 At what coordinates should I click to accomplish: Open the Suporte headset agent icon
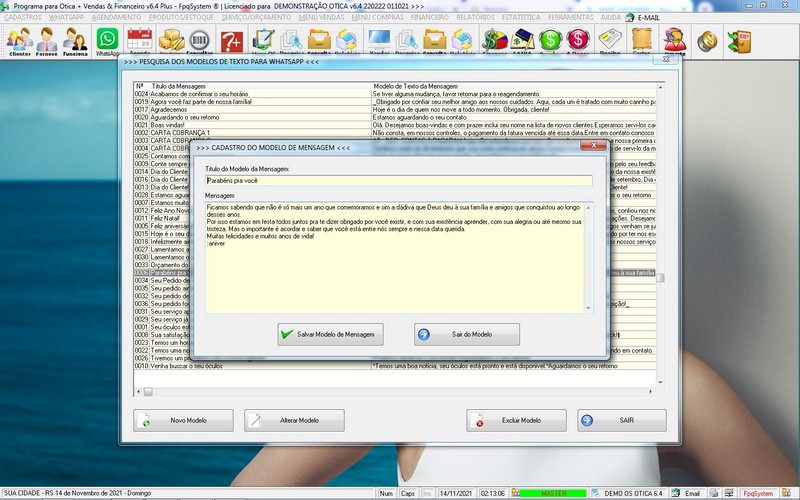pos(674,41)
